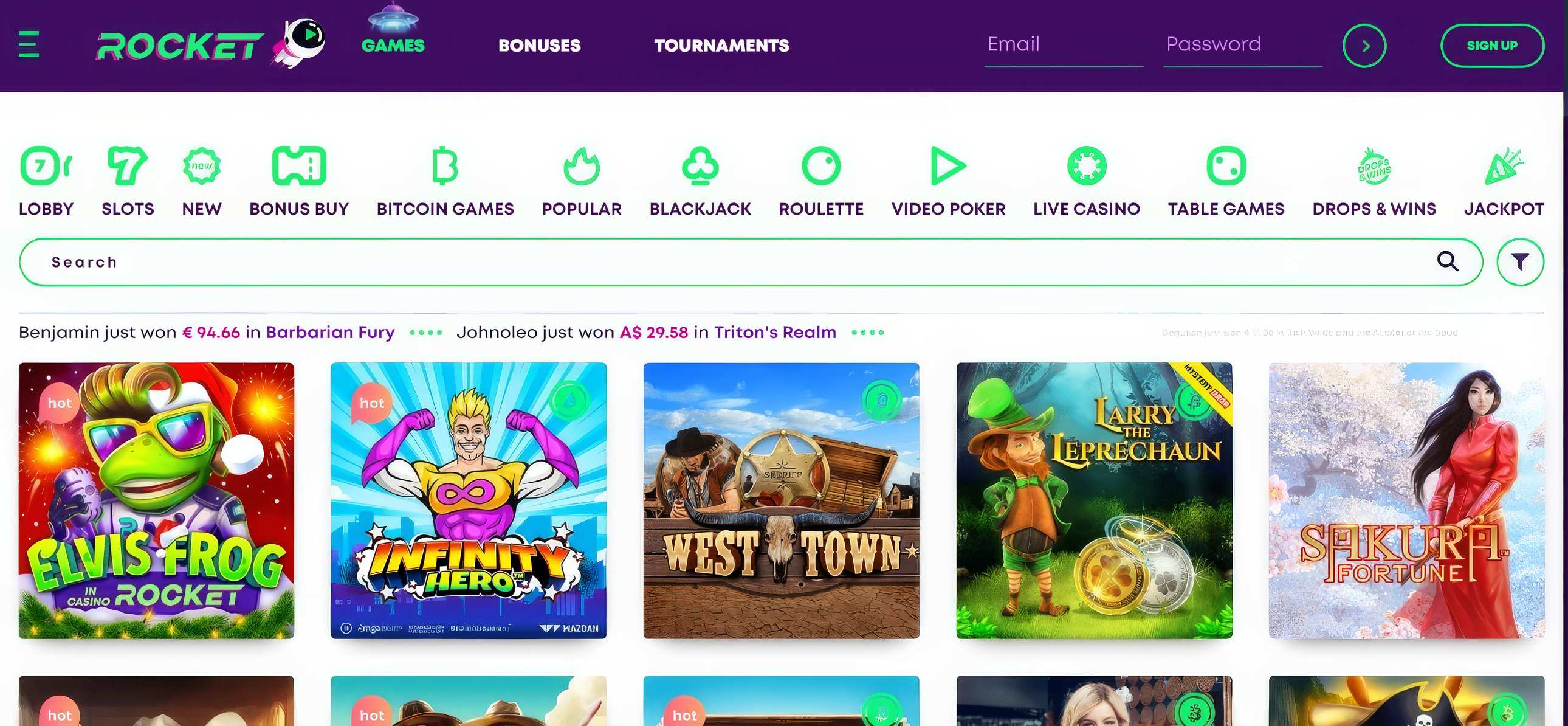This screenshot has width=1568, height=726.
Task: Open the Blackjack category
Action: coord(700,181)
